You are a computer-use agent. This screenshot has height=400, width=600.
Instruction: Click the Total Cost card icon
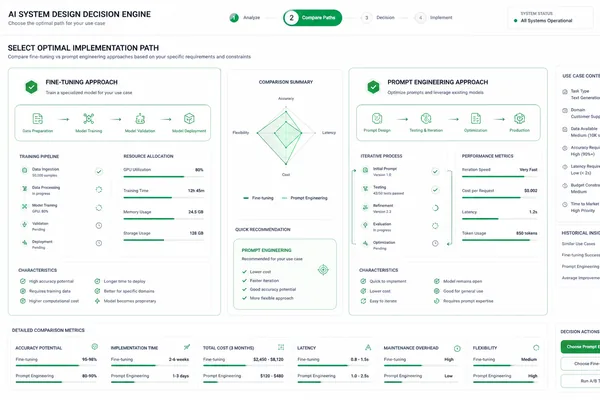pyautogui.click(x=281, y=347)
